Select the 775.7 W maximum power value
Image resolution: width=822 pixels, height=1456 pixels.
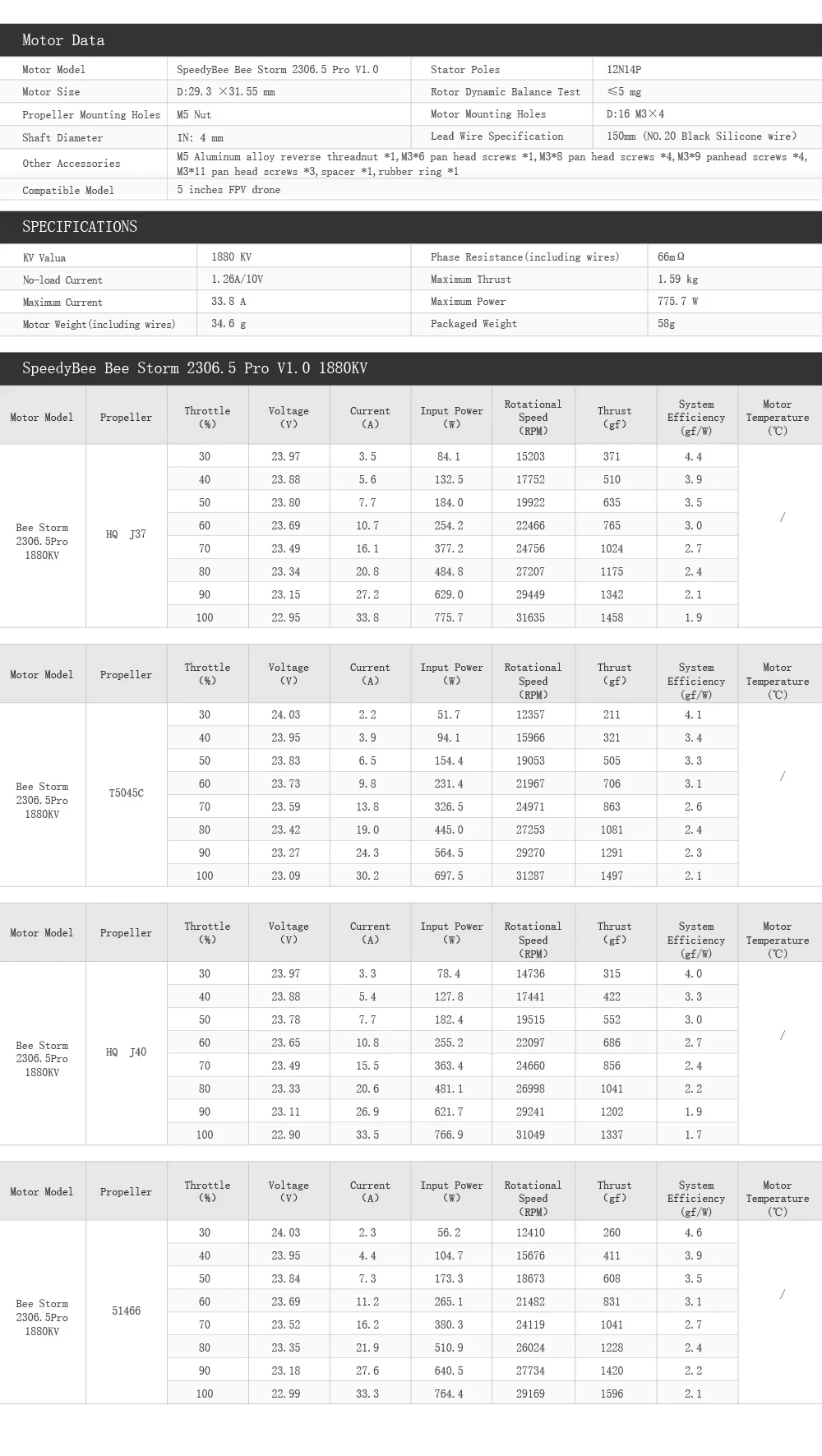(x=678, y=302)
